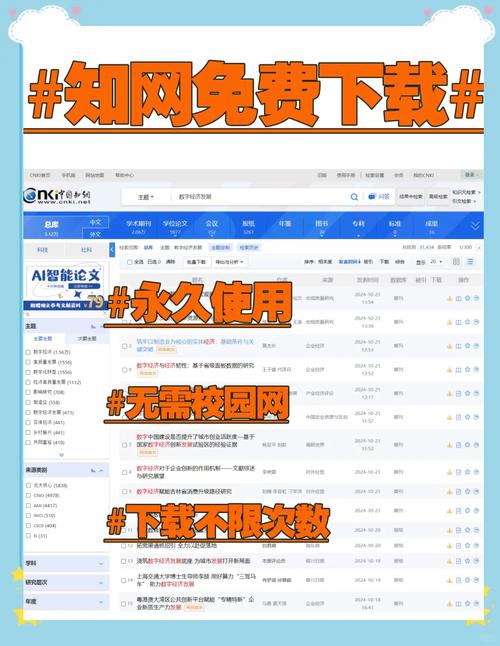
Task: Check the CSSCI(4978) source filter
Action: [x=28, y=496]
